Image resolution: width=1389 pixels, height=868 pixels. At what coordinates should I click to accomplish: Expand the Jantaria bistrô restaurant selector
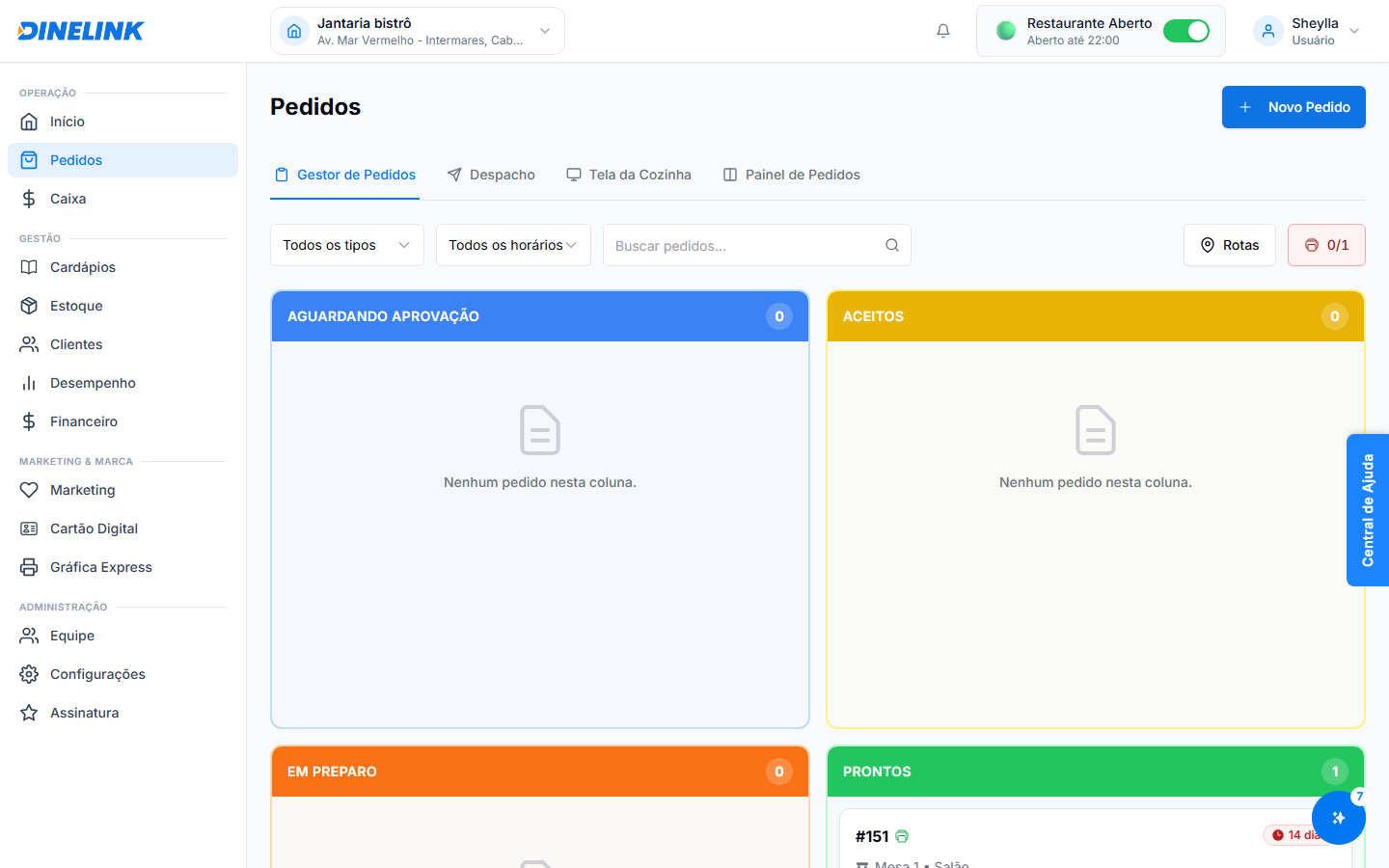tap(418, 31)
